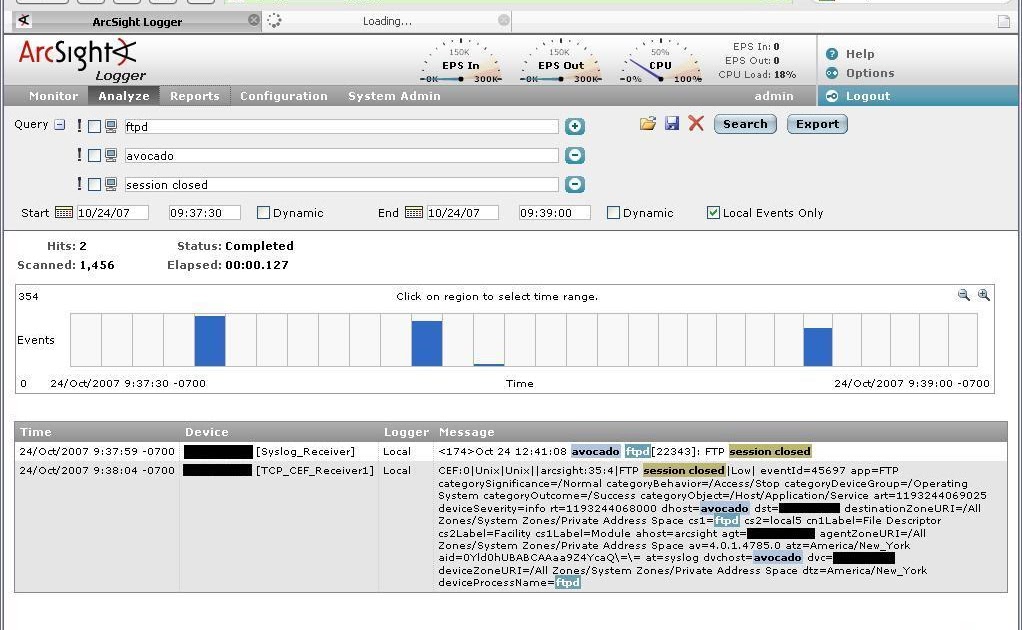Open the System Admin menu

tap(394, 96)
